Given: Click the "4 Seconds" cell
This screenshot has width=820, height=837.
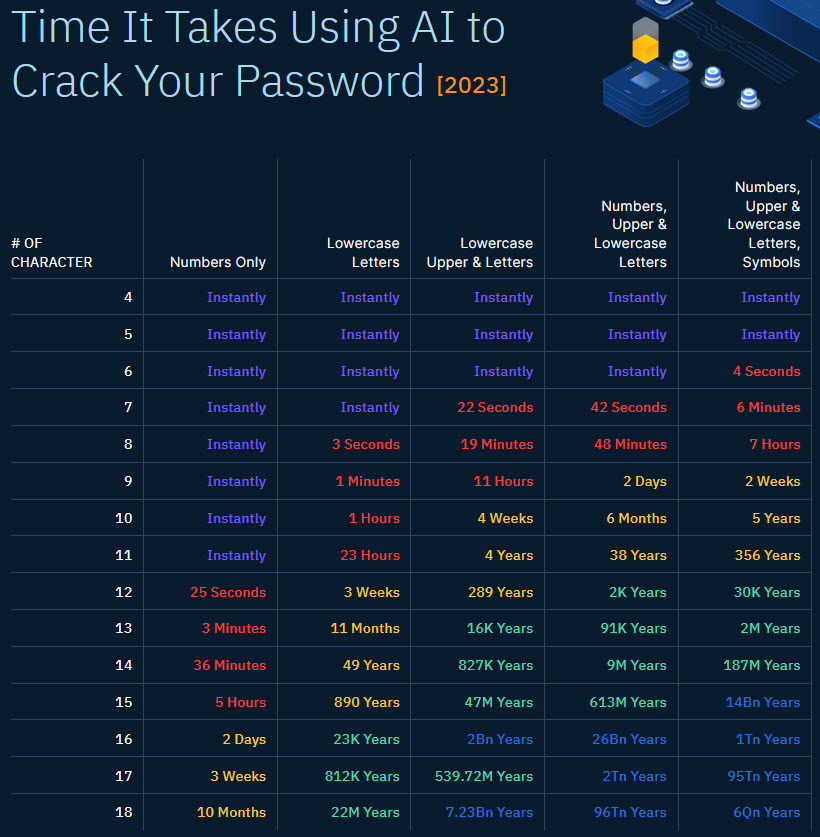Looking at the screenshot, I should pyautogui.click(x=766, y=371).
